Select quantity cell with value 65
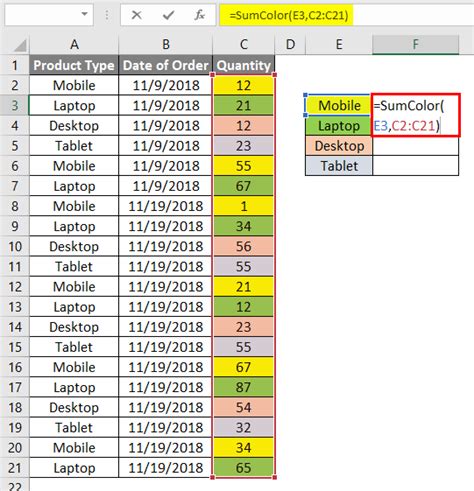474x491 pixels. tap(244, 468)
